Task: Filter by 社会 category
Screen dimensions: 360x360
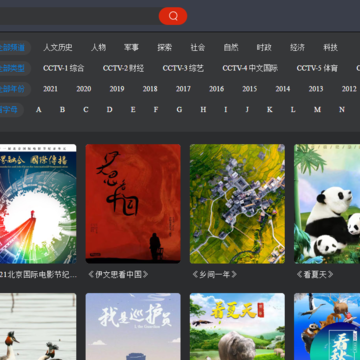Action: (198, 48)
